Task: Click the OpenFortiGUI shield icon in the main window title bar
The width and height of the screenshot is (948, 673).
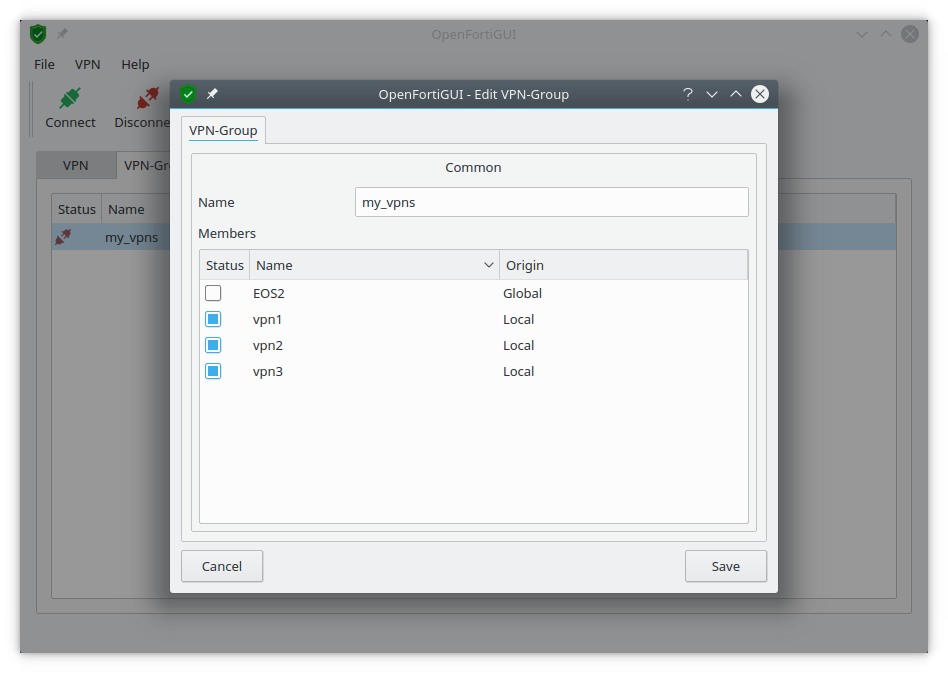Action: click(x=38, y=34)
